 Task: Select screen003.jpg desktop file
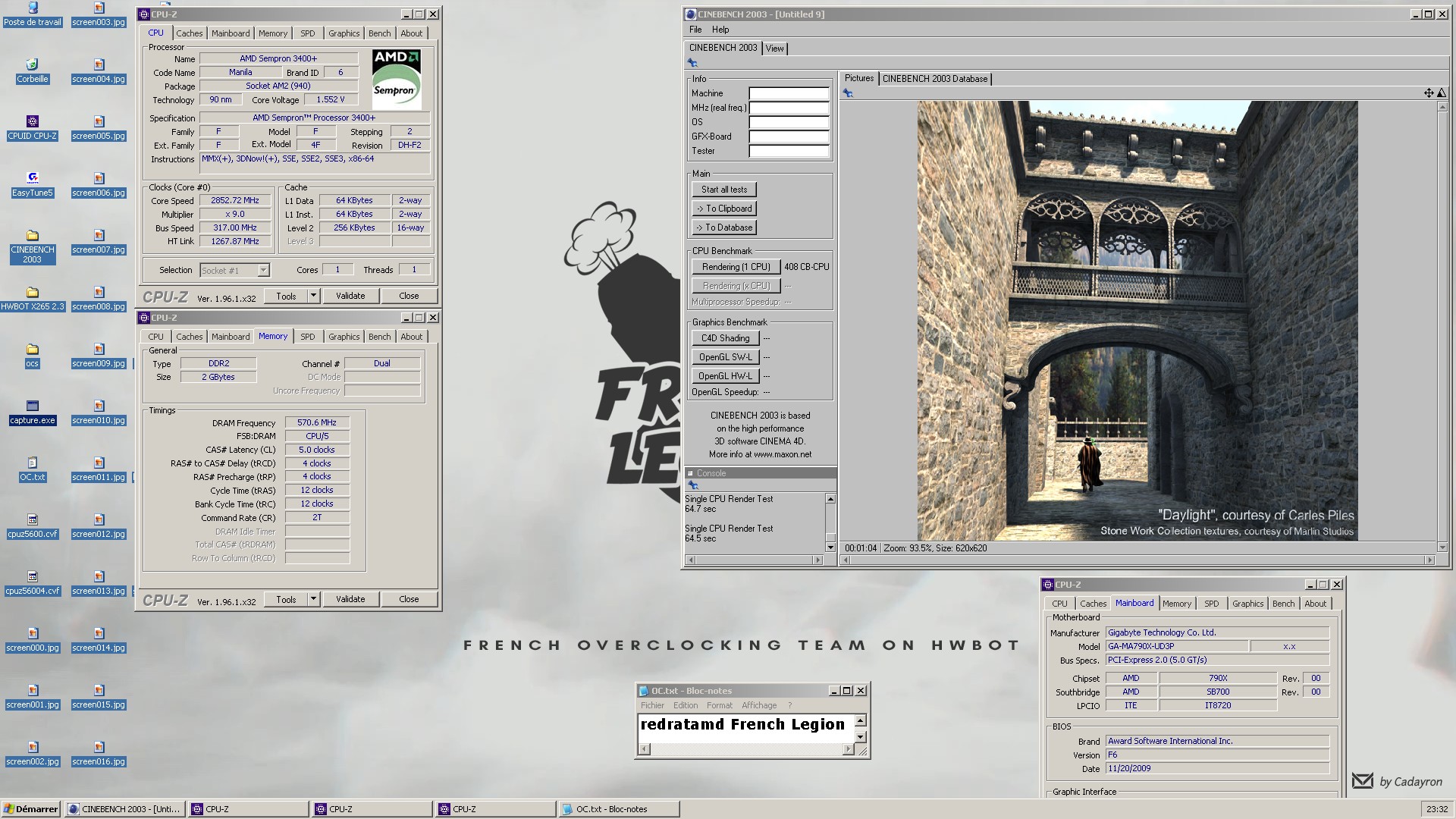pyautogui.click(x=99, y=14)
